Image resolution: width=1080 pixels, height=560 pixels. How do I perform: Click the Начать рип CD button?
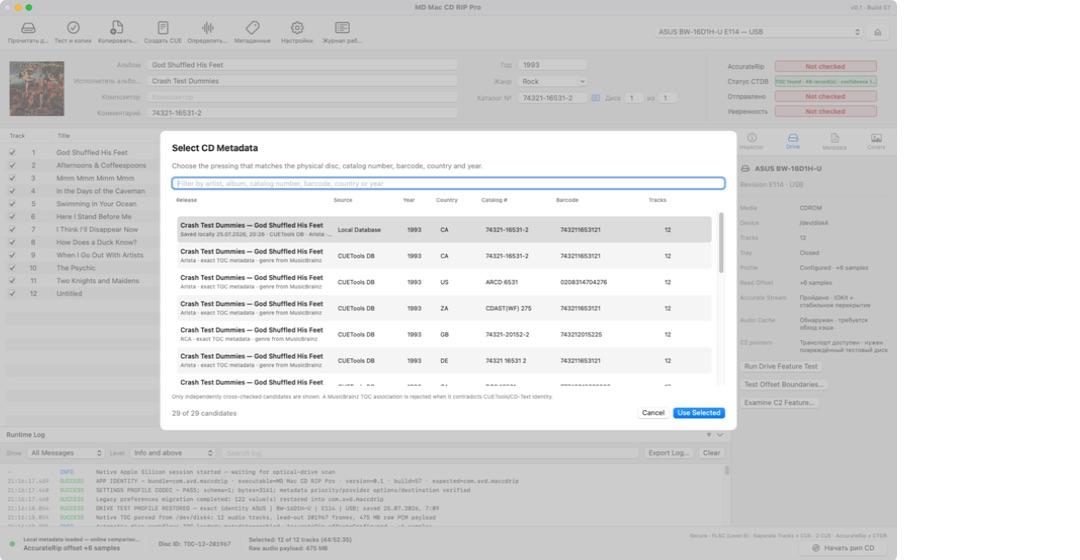[x=842, y=548]
